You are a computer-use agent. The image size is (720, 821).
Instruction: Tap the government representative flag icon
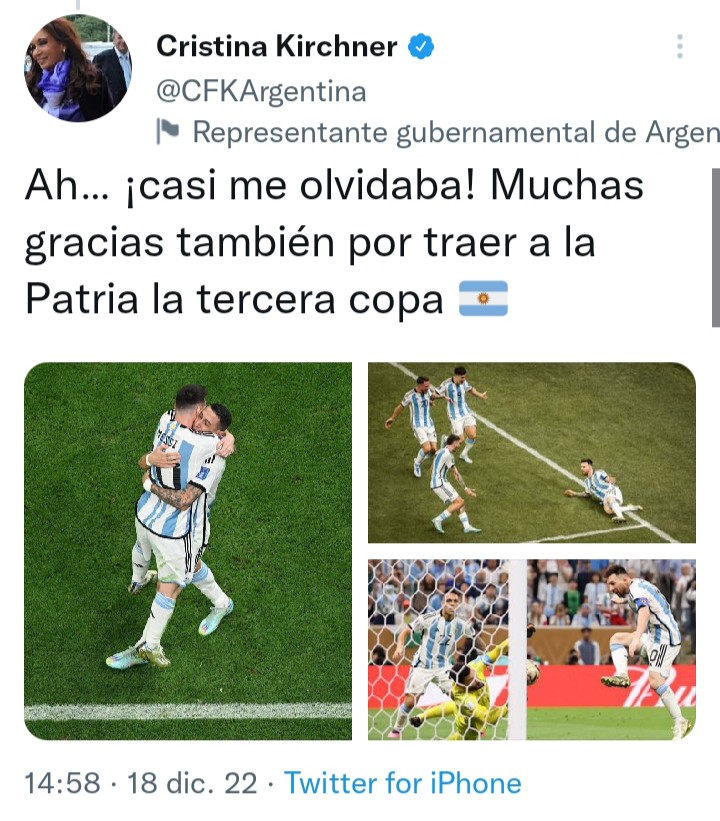[x=168, y=131]
